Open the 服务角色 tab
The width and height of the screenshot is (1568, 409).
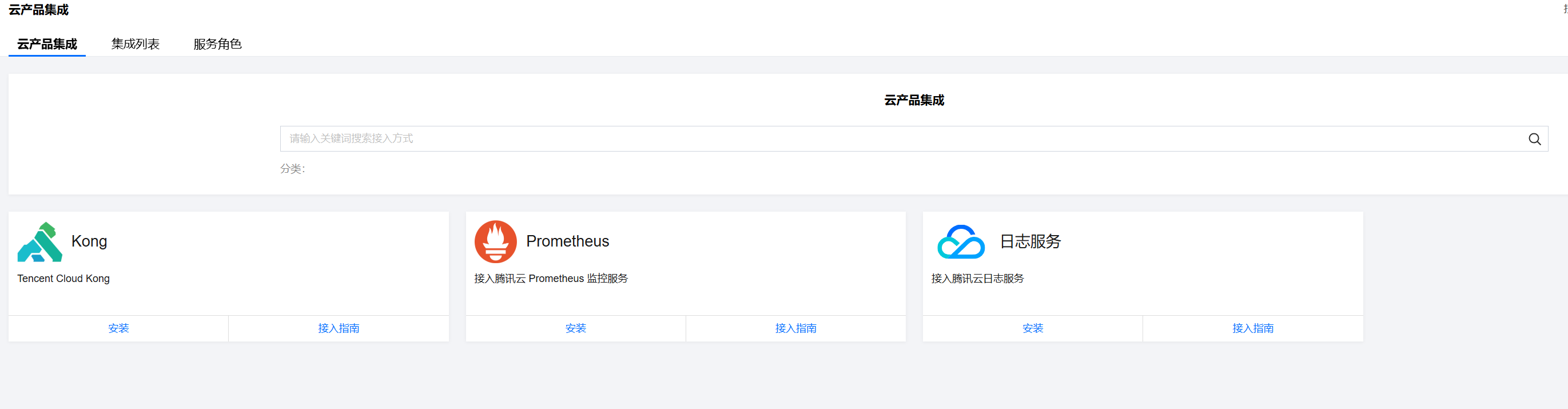[217, 44]
